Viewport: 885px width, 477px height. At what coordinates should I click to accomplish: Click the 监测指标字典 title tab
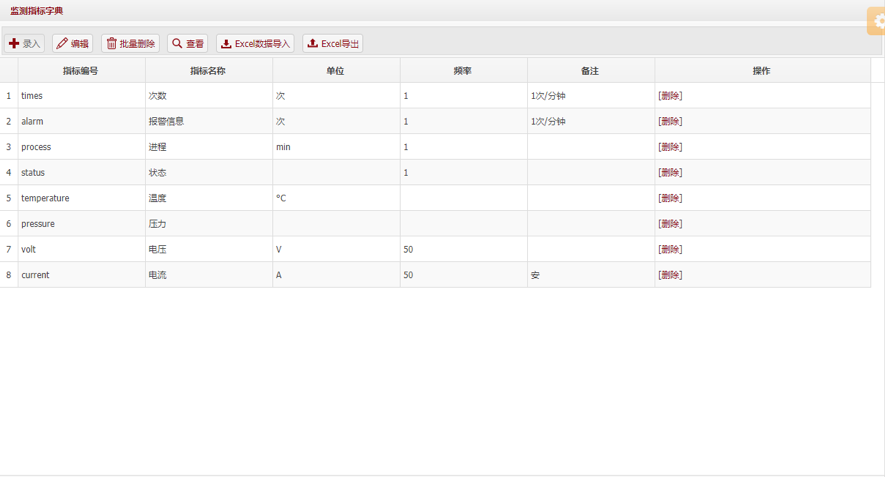pos(36,11)
